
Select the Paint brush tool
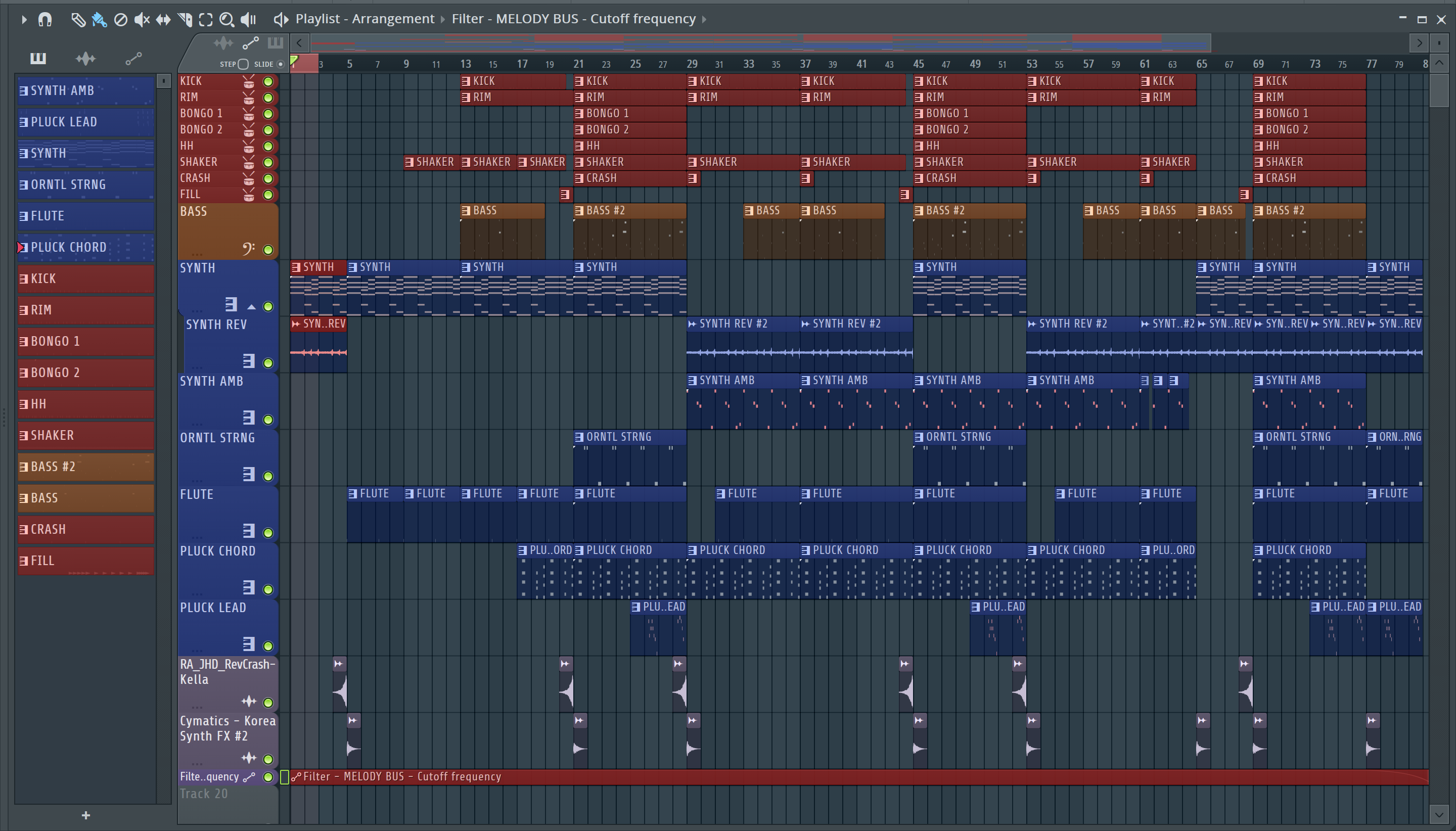tap(99, 19)
